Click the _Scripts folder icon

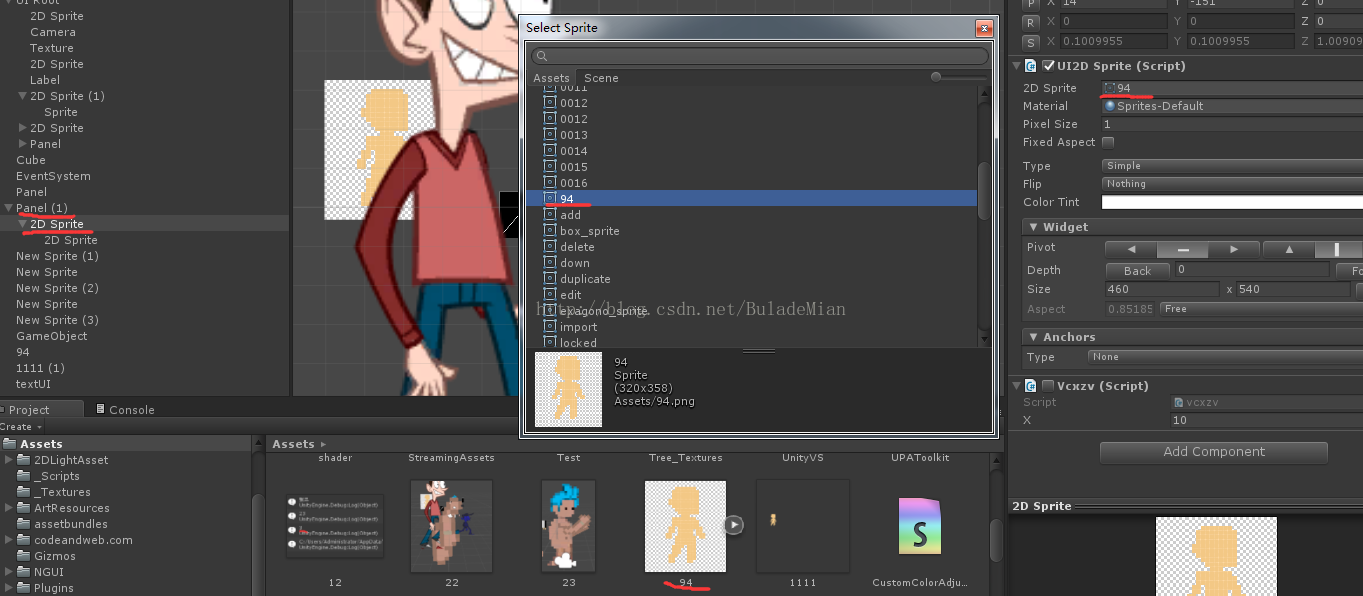[x=24, y=476]
